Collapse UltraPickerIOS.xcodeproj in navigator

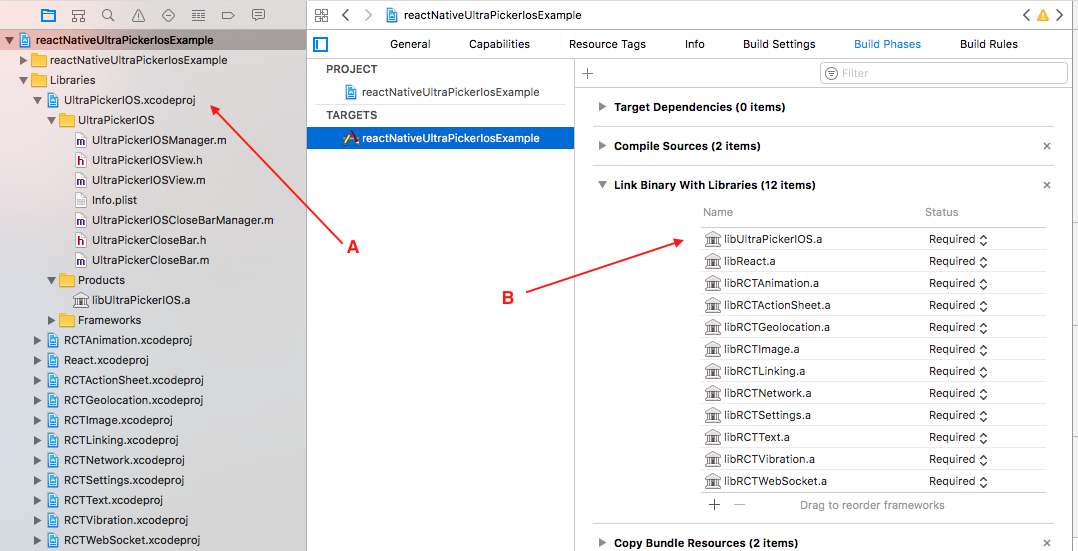pos(37,100)
